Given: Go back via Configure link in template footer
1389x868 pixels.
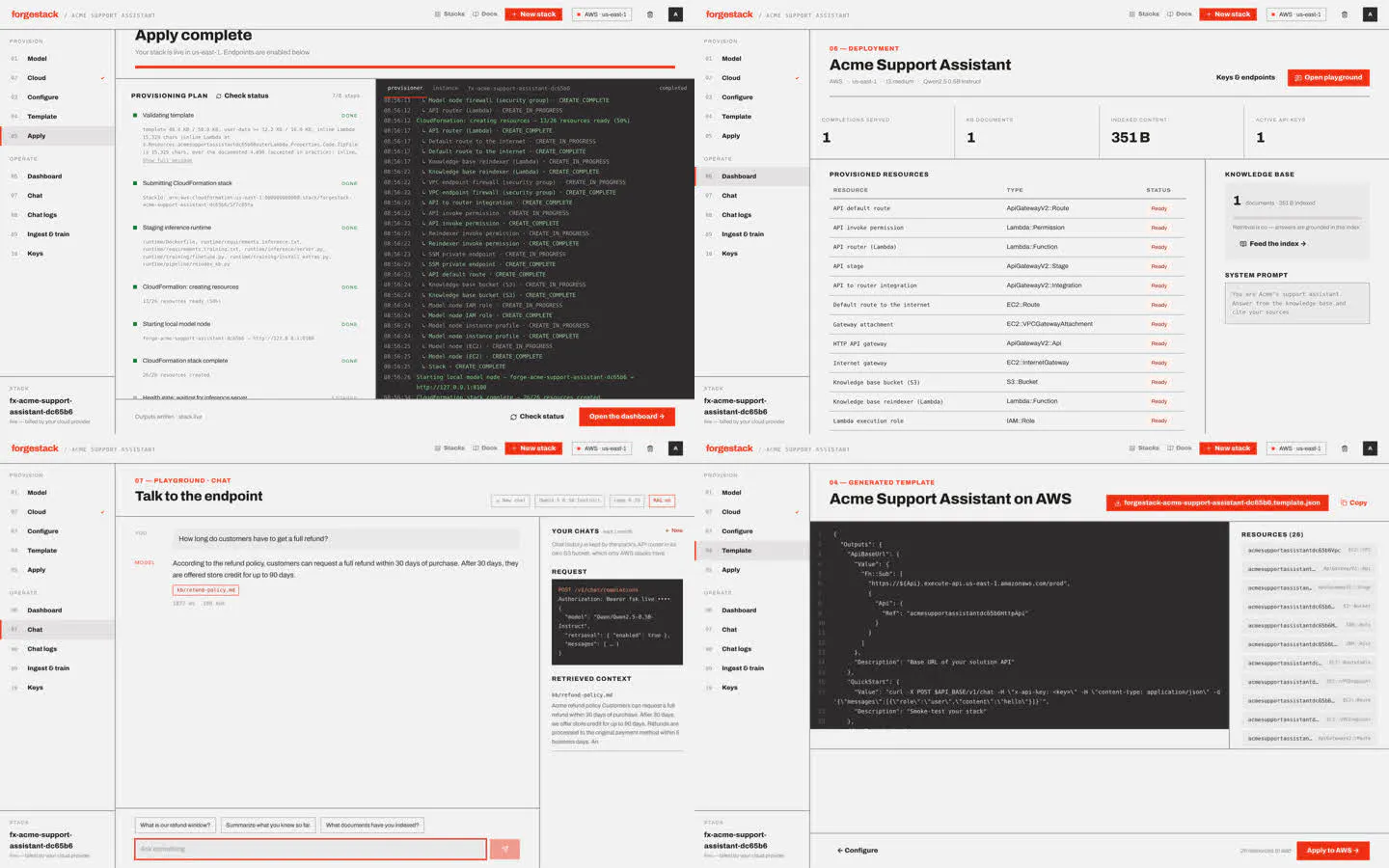Looking at the screenshot, I should pos(858,851).
